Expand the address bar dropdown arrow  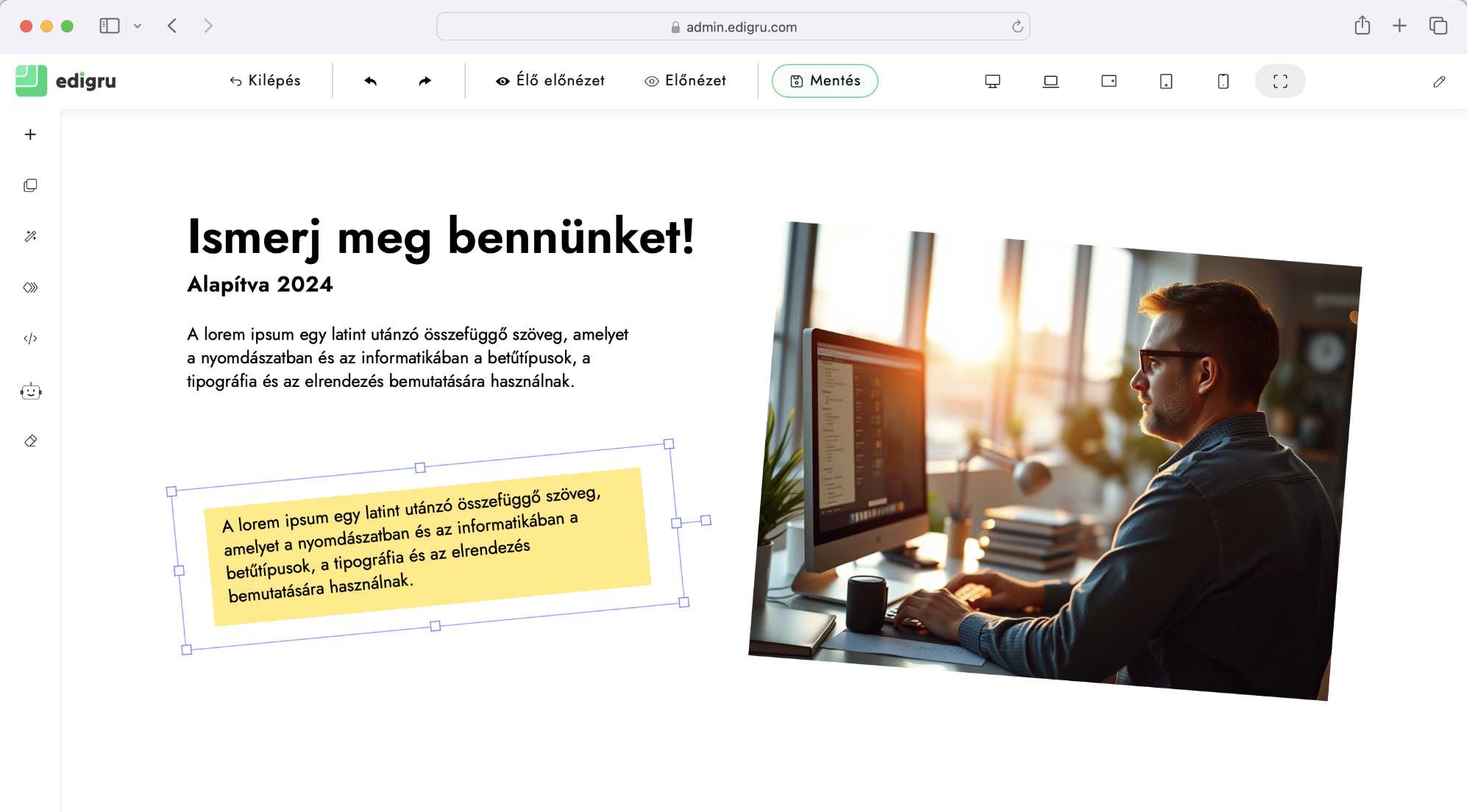(137, 26)
